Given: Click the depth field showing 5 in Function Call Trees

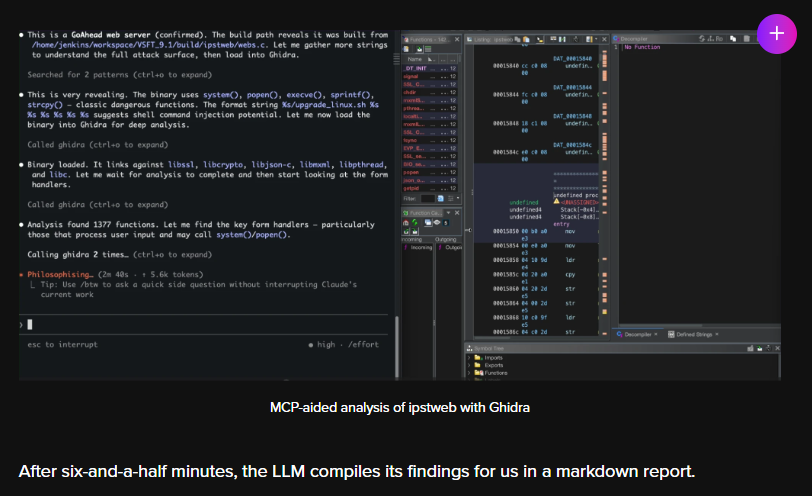Looking at the screenshot, I should pyautogui.click(x=446, y=223).
